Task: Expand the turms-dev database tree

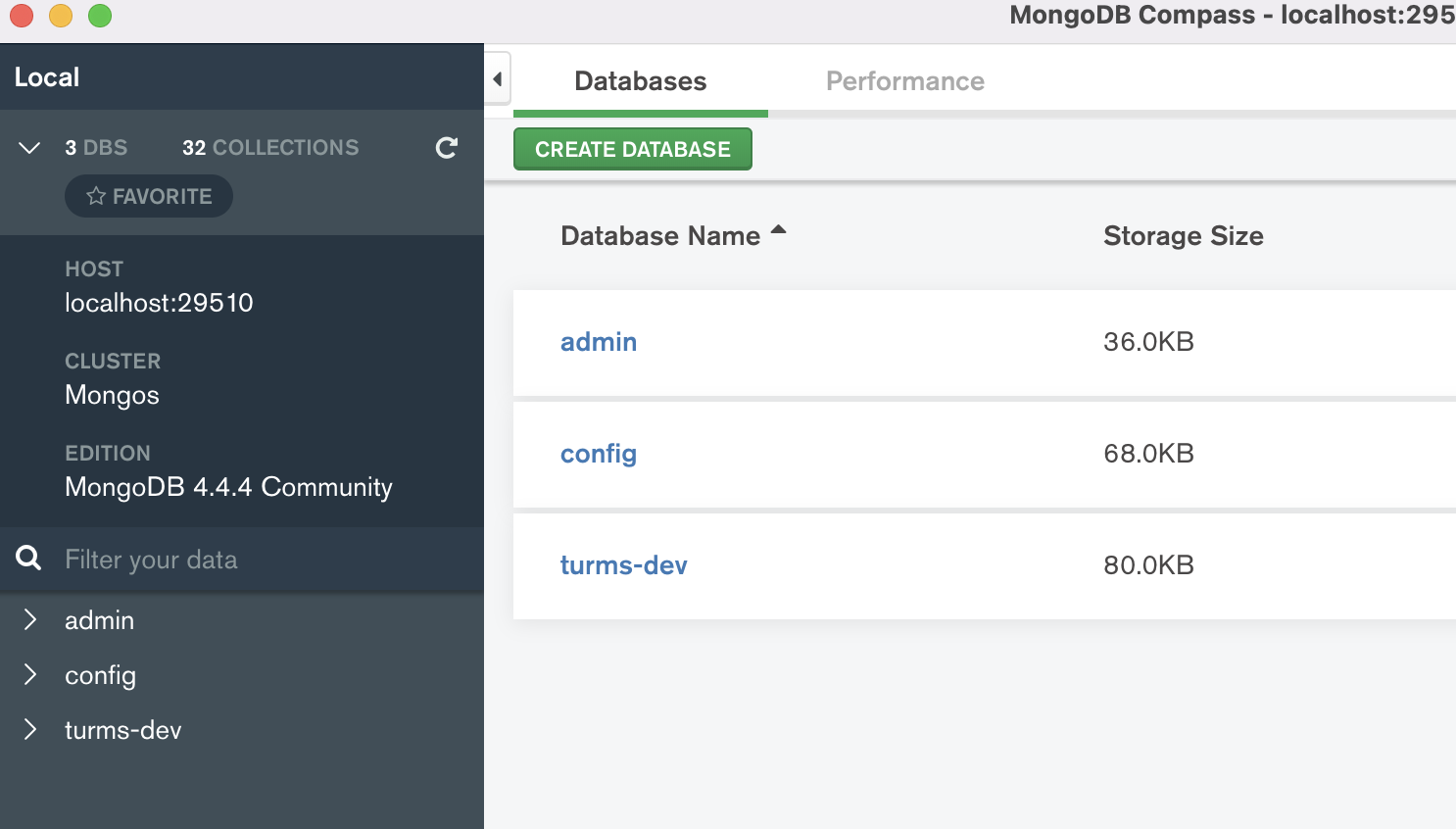Action: (30, 729)
